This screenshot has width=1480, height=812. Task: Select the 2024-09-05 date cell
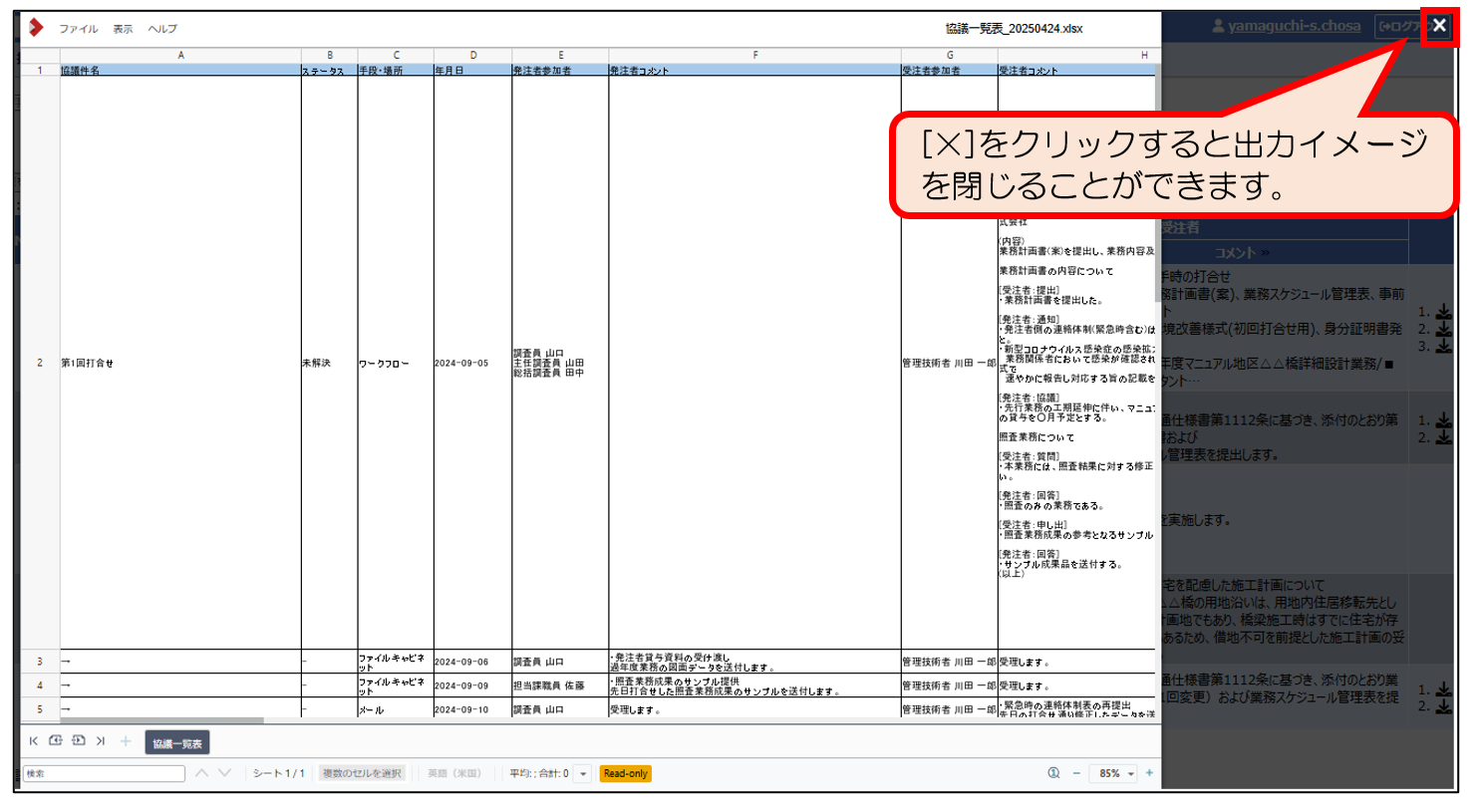click(472, 363)
